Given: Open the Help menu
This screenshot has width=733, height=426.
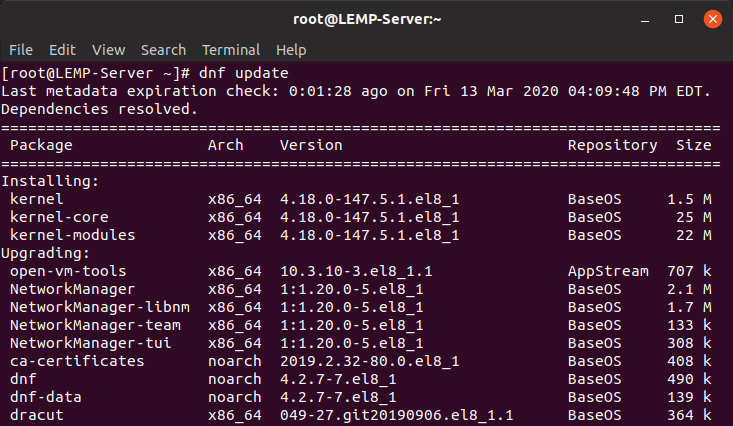Looking at the screenshot, I should tap(291, 50).
